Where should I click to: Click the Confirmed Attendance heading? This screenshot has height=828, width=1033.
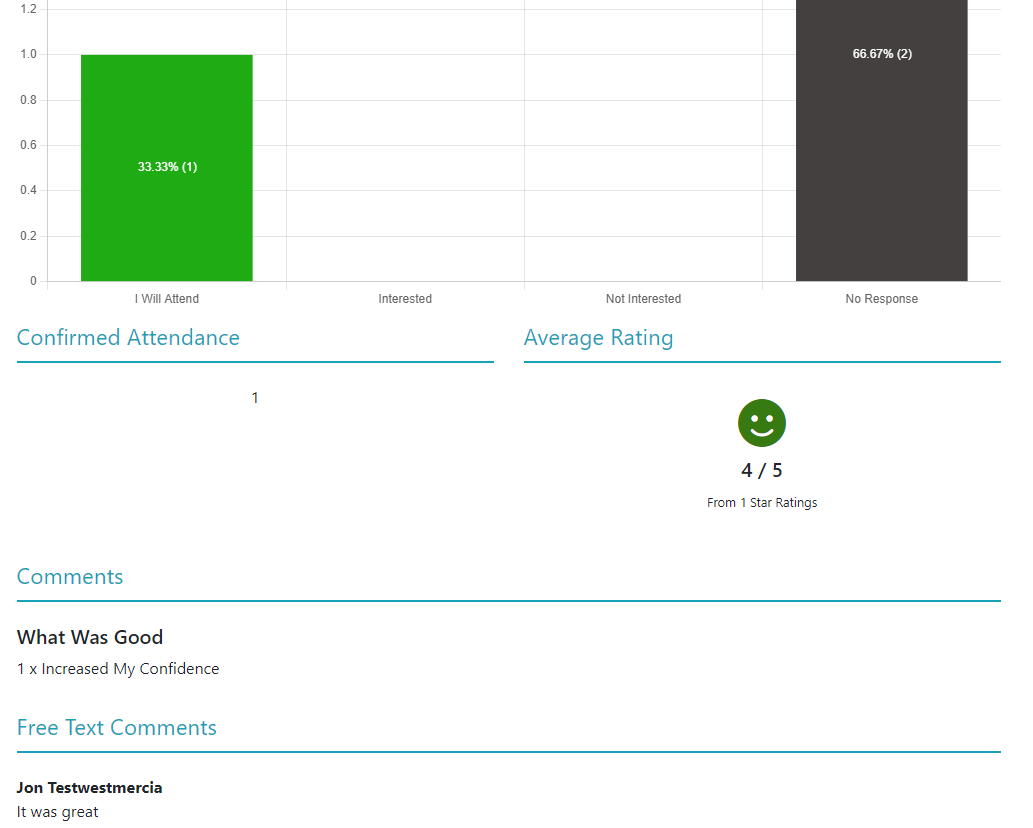click(128, 338)
